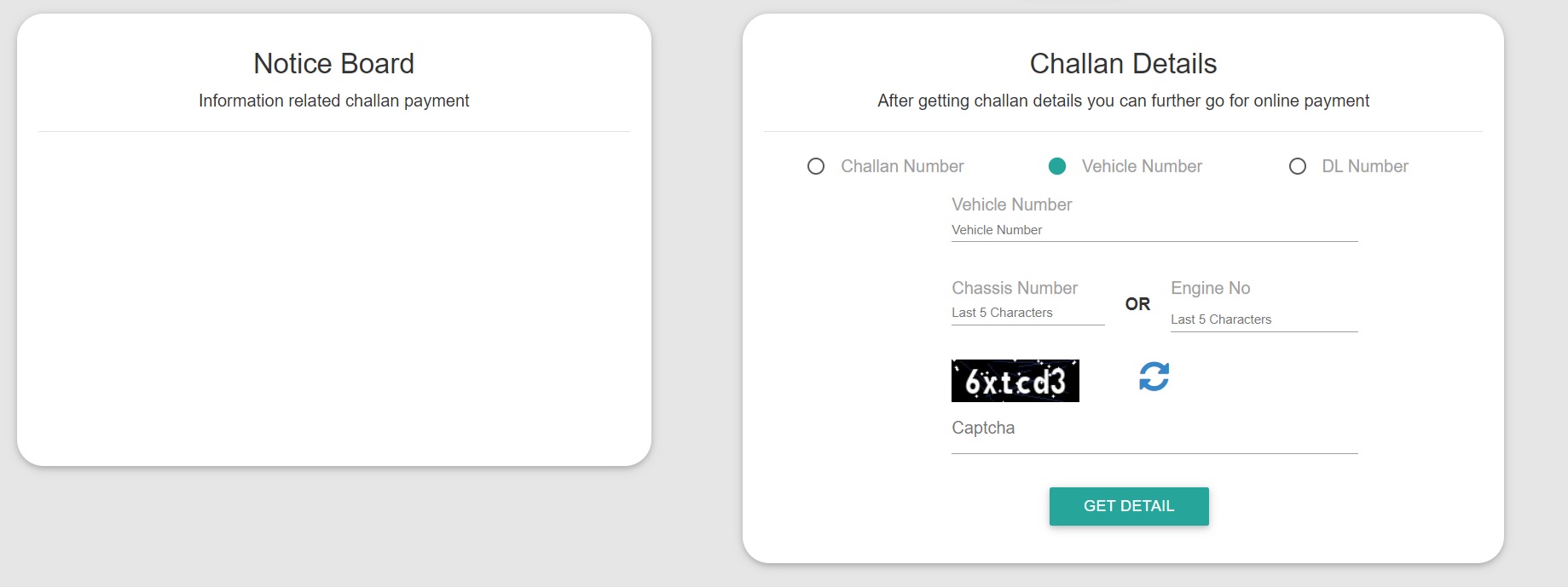Click the captcha image showing 6xtcd3
1568x587 pixels.
coord(1015,381)
